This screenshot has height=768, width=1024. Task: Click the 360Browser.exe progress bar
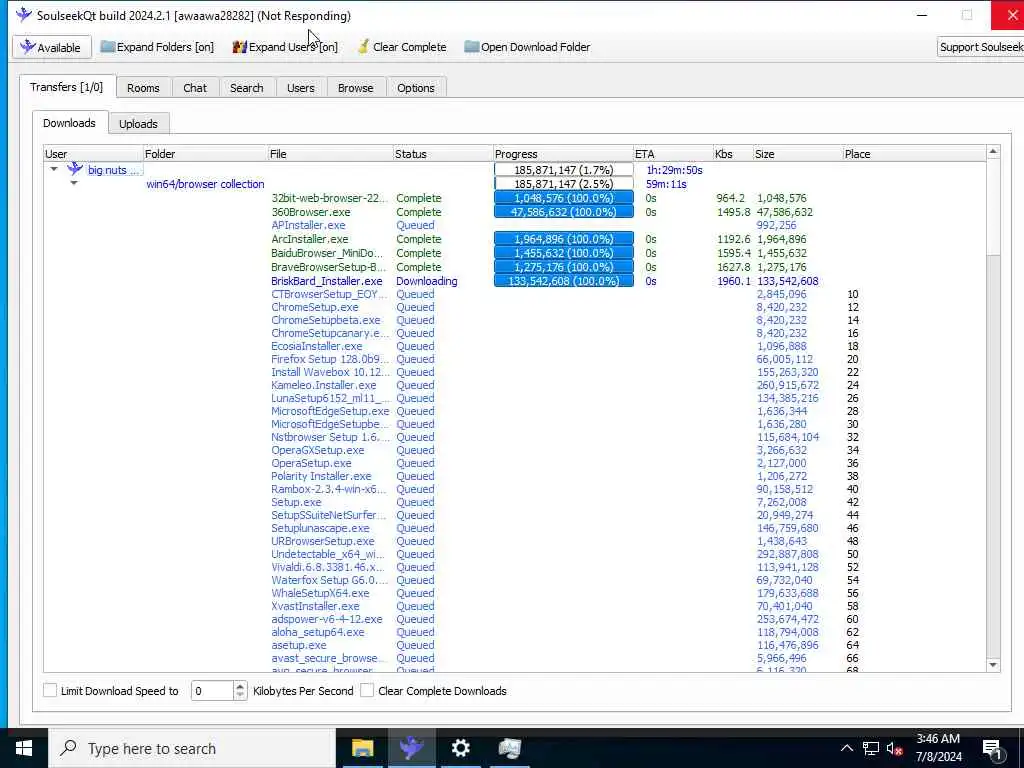[x=564, y=212]
